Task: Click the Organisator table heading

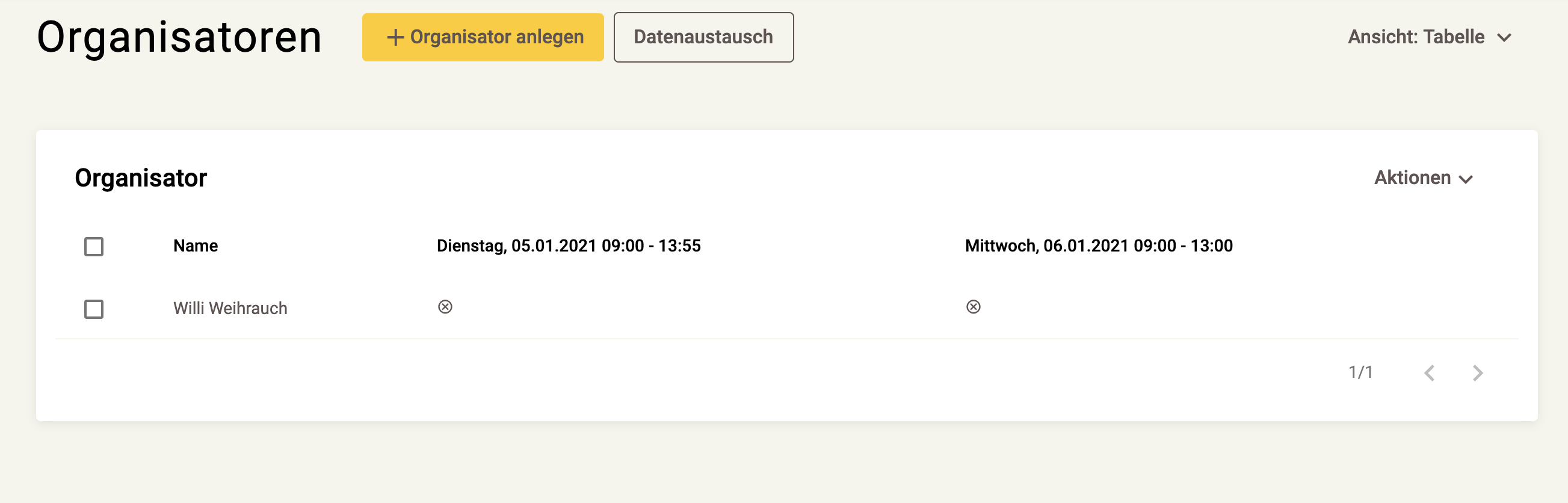Action: 141,178
